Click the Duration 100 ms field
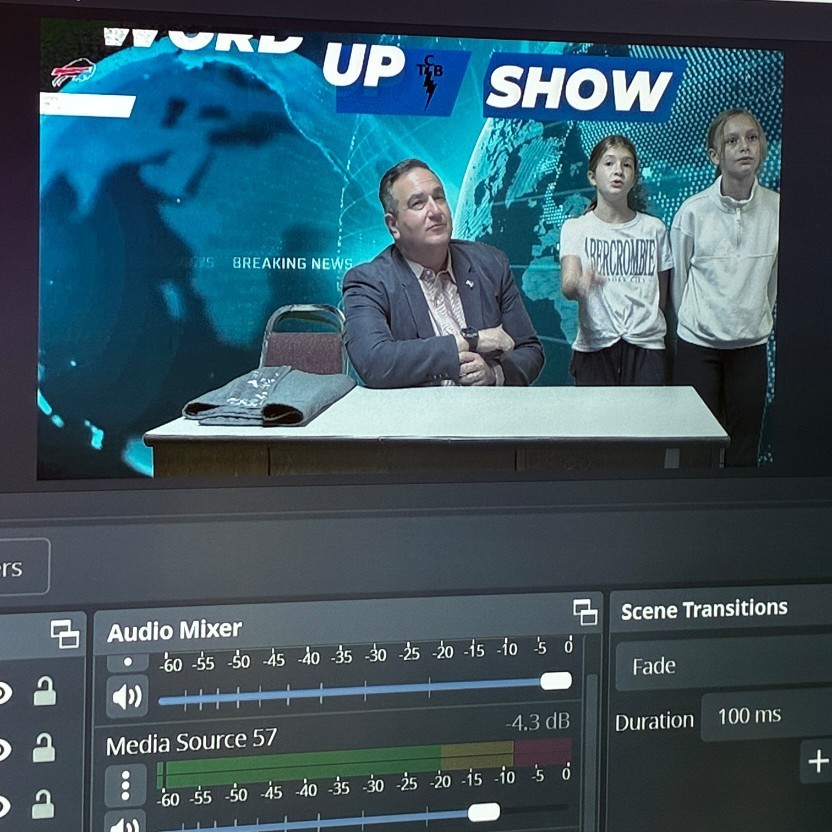The image size is (832, 832). (x=766, y=716)
